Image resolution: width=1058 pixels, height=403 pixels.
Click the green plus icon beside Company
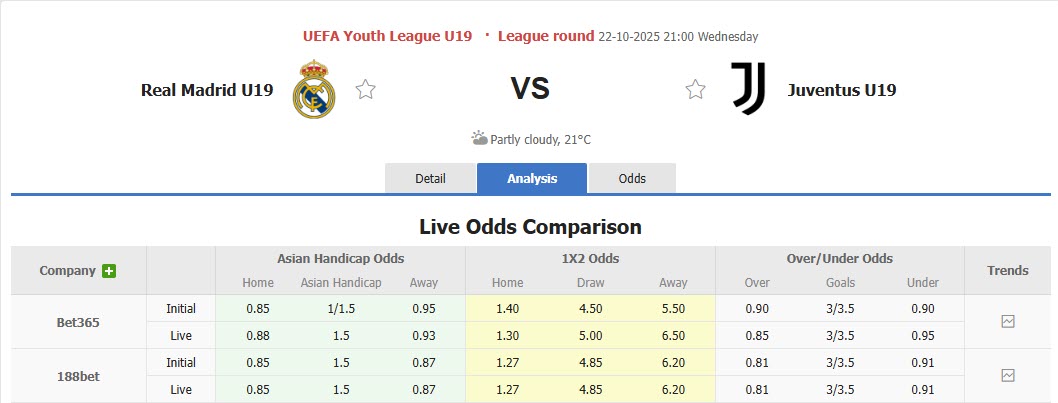(x=109, y=271)
